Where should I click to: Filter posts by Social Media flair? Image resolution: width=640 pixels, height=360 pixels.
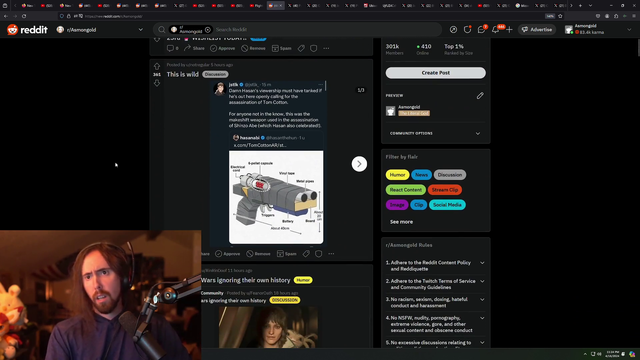tap(447, 205)
